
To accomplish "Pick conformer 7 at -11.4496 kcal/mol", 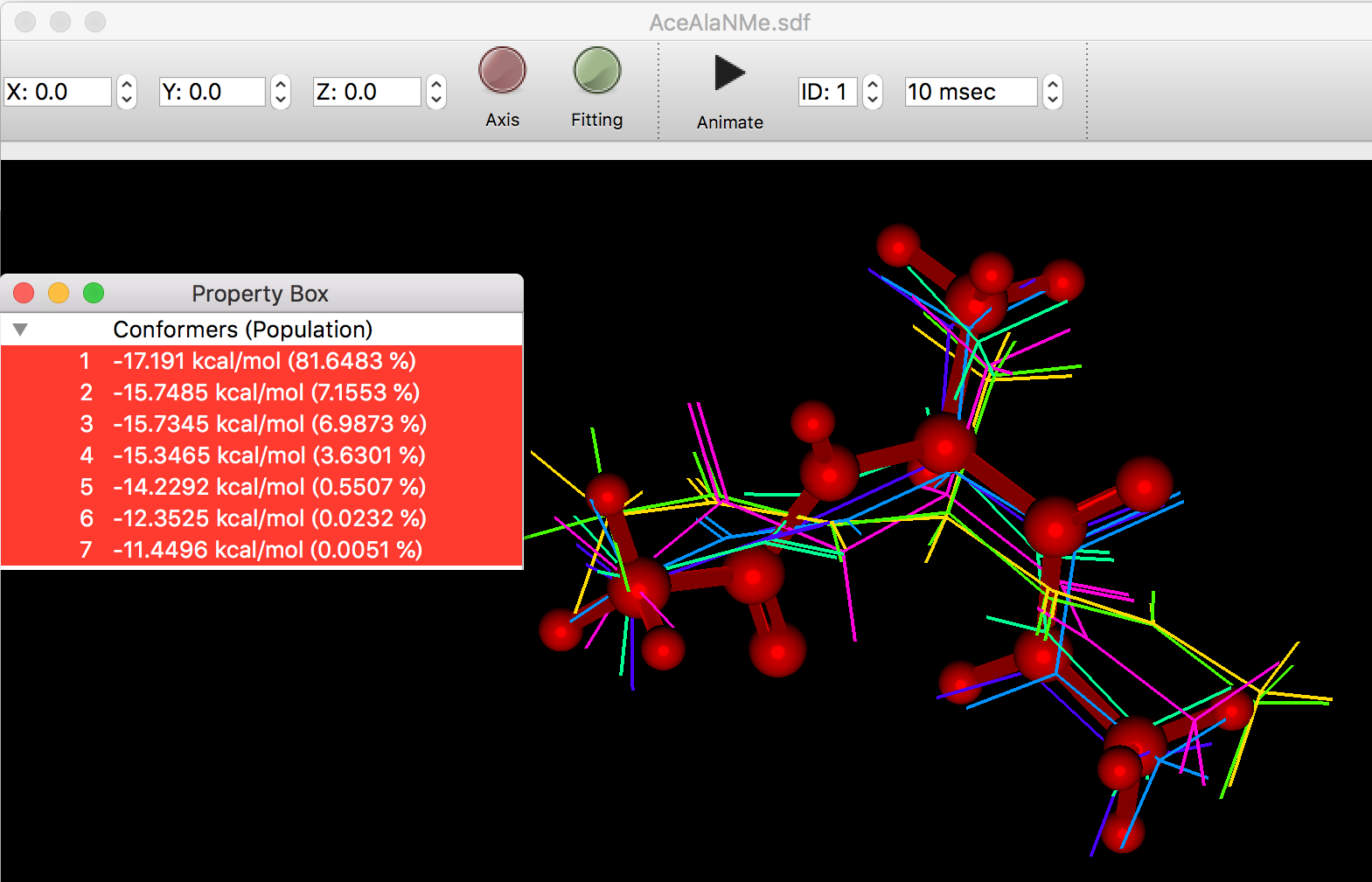I will (x=262, y=550).
